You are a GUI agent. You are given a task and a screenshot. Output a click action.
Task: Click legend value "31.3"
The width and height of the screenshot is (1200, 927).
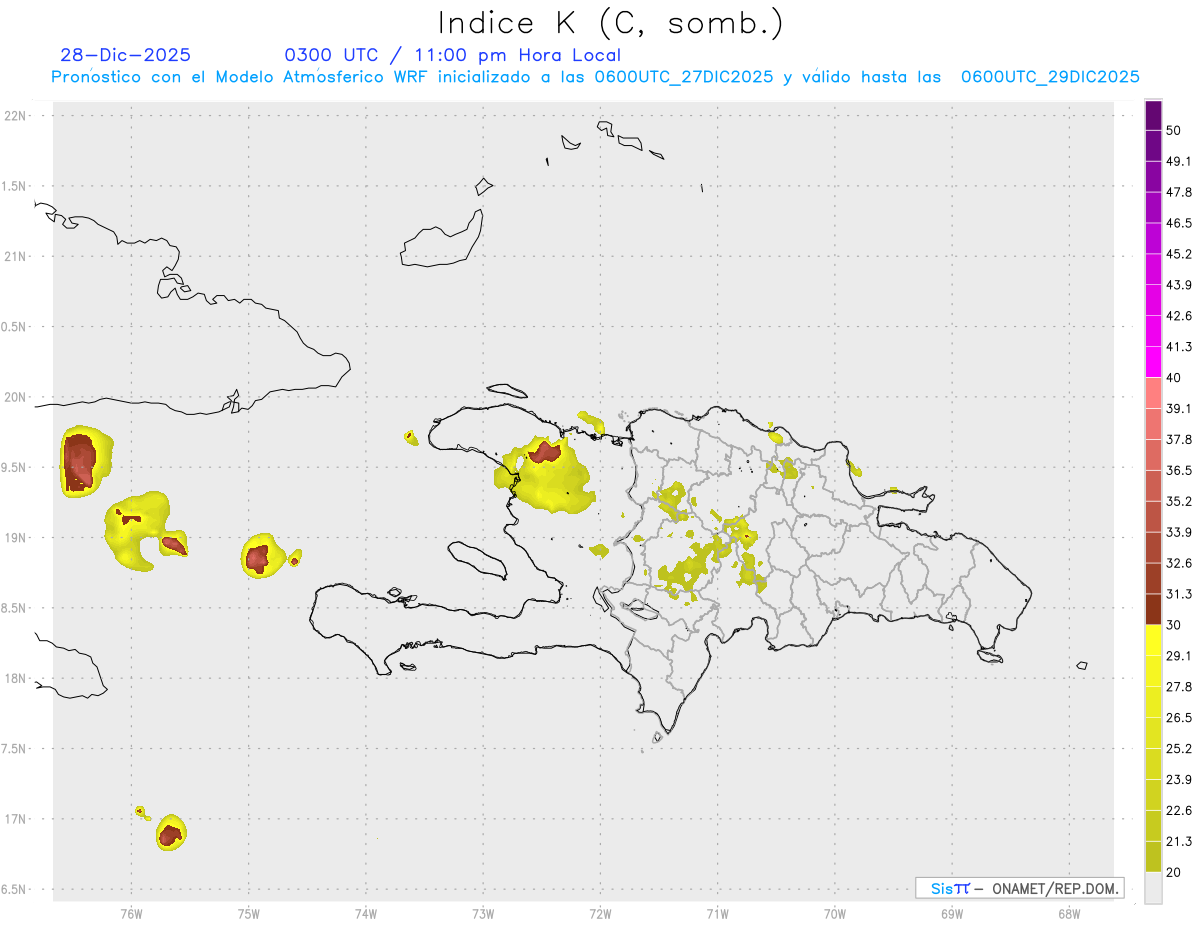pyautogui.click(x=1178, y=594)
